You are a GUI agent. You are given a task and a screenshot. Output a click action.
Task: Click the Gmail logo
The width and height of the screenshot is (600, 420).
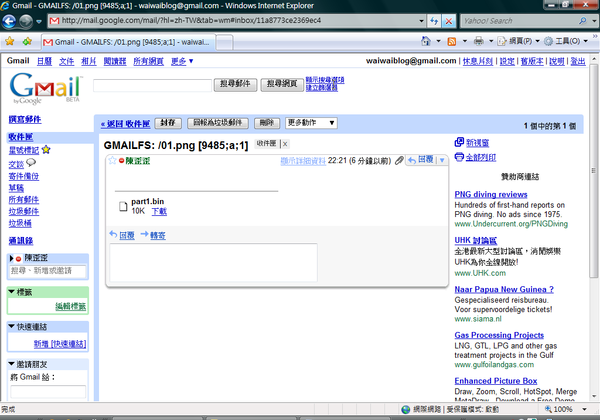[45, 89]
